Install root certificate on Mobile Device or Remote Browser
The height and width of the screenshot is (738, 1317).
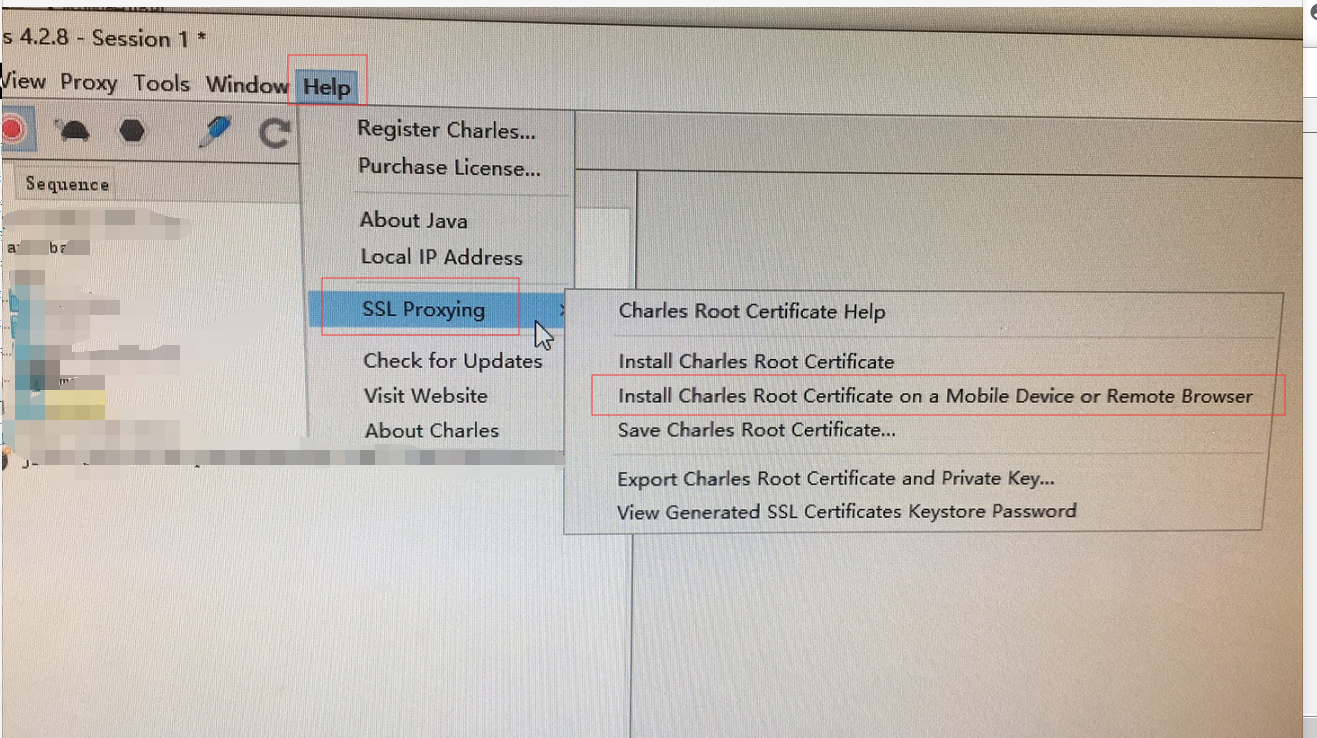[x=935, y=396]
